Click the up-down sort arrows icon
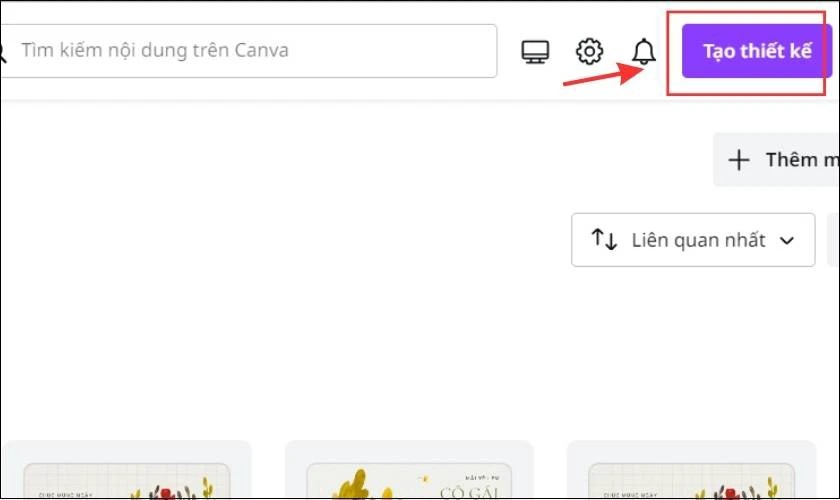This screenshot has height=500, width=840. [x=604, y=240]
